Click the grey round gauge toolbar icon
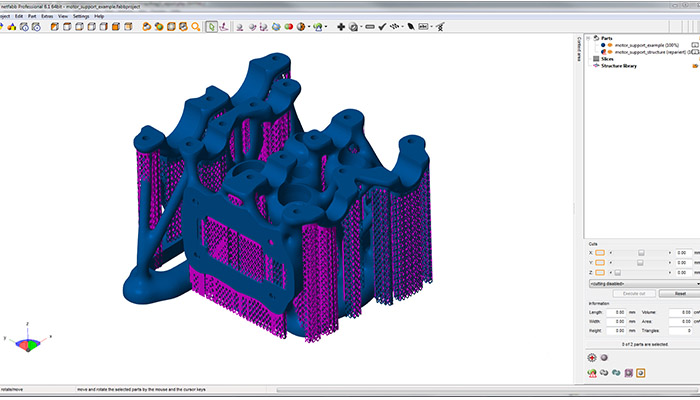700x400 pixels. (x=354, y=27)
